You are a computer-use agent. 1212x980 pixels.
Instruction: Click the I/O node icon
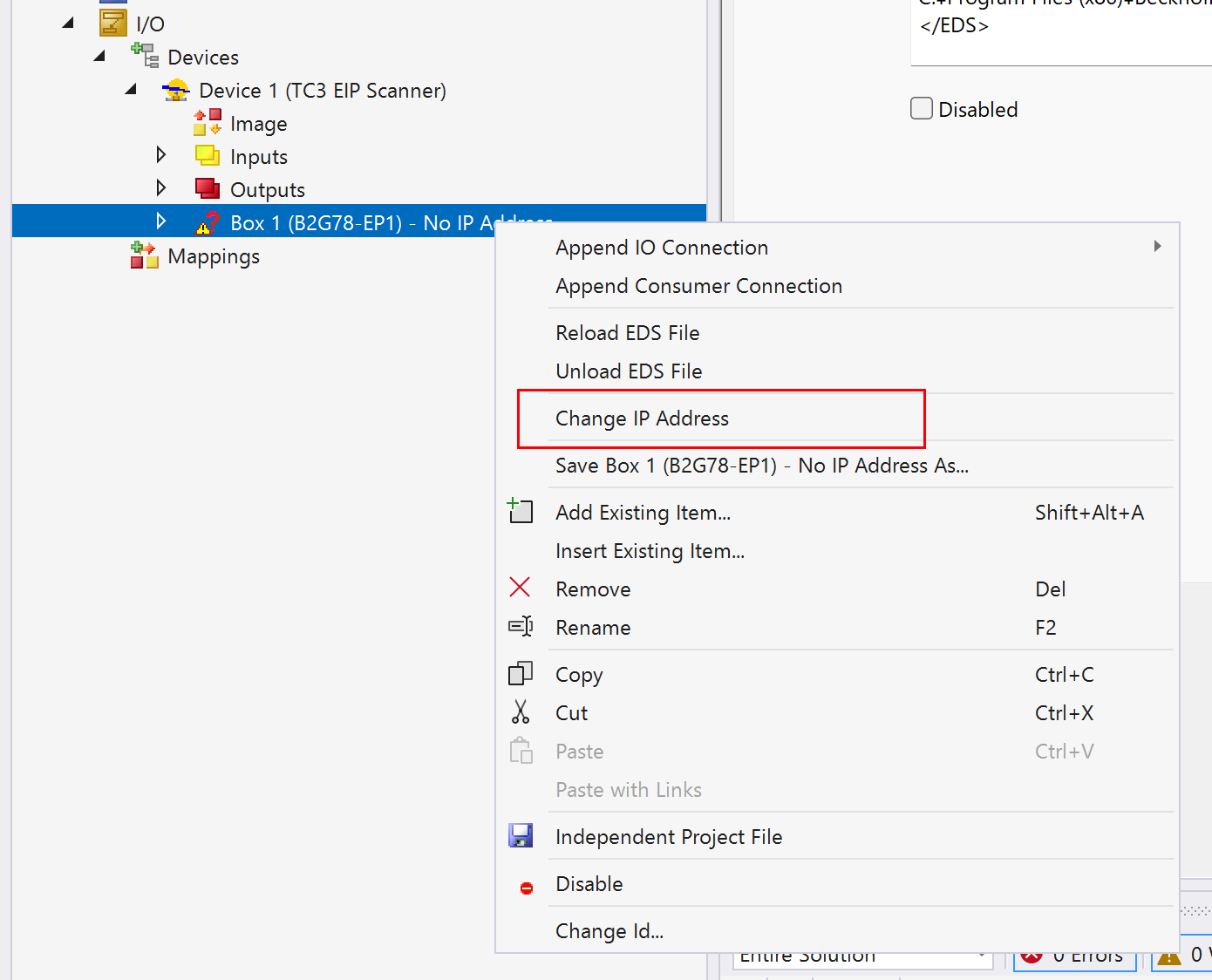click(x=113, y=24)
